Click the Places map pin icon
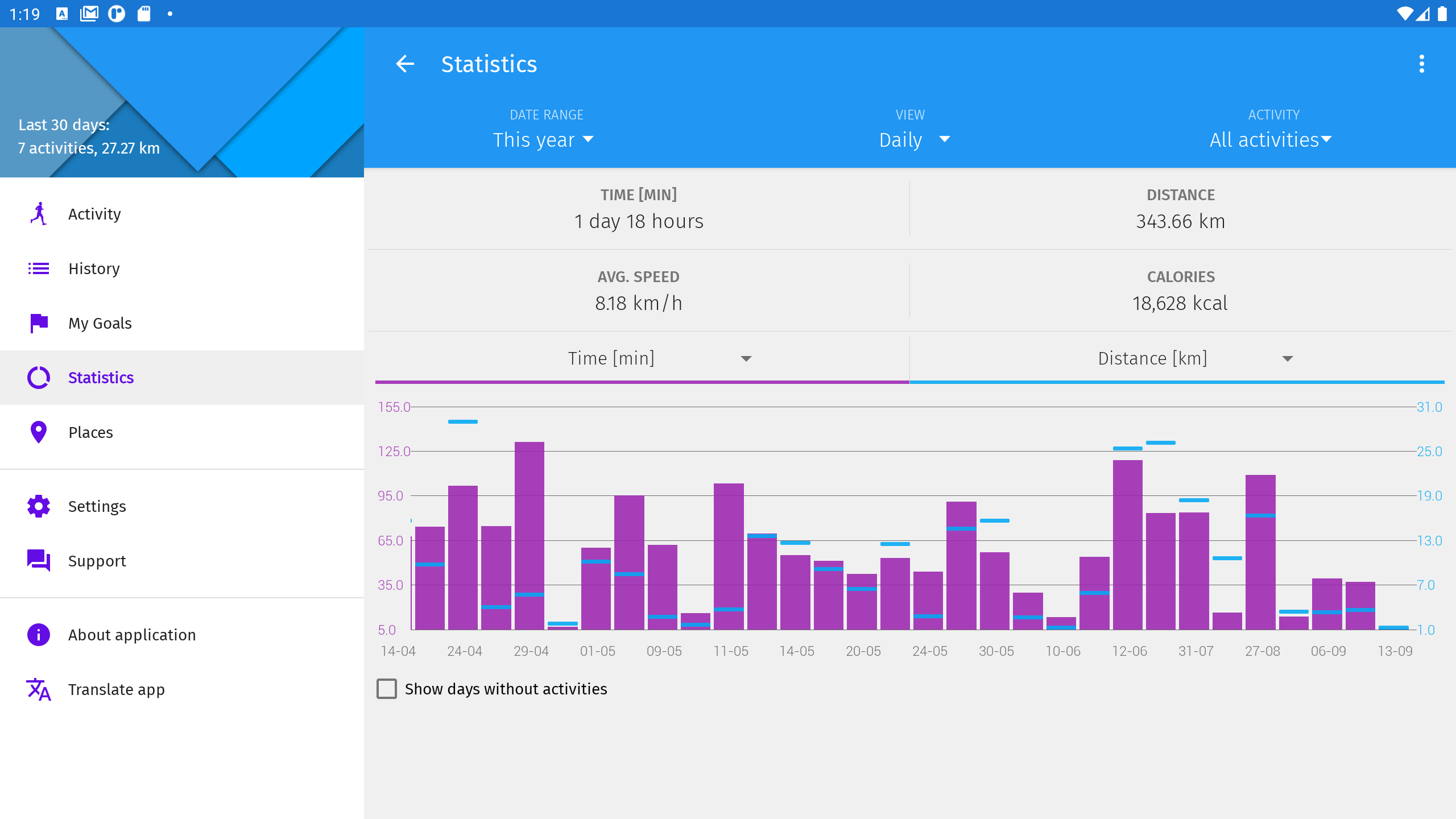This screenshot has height=819, width=1456. coord(39,432)
